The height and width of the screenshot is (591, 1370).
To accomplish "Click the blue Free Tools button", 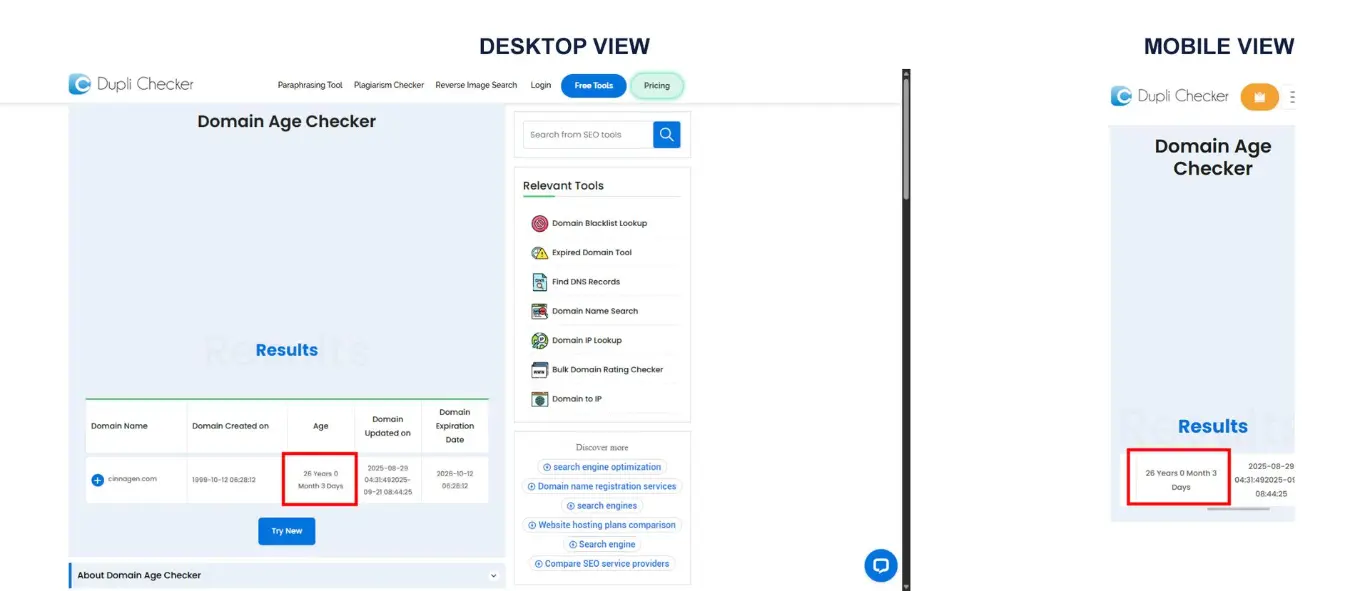I will coord(593,86).
